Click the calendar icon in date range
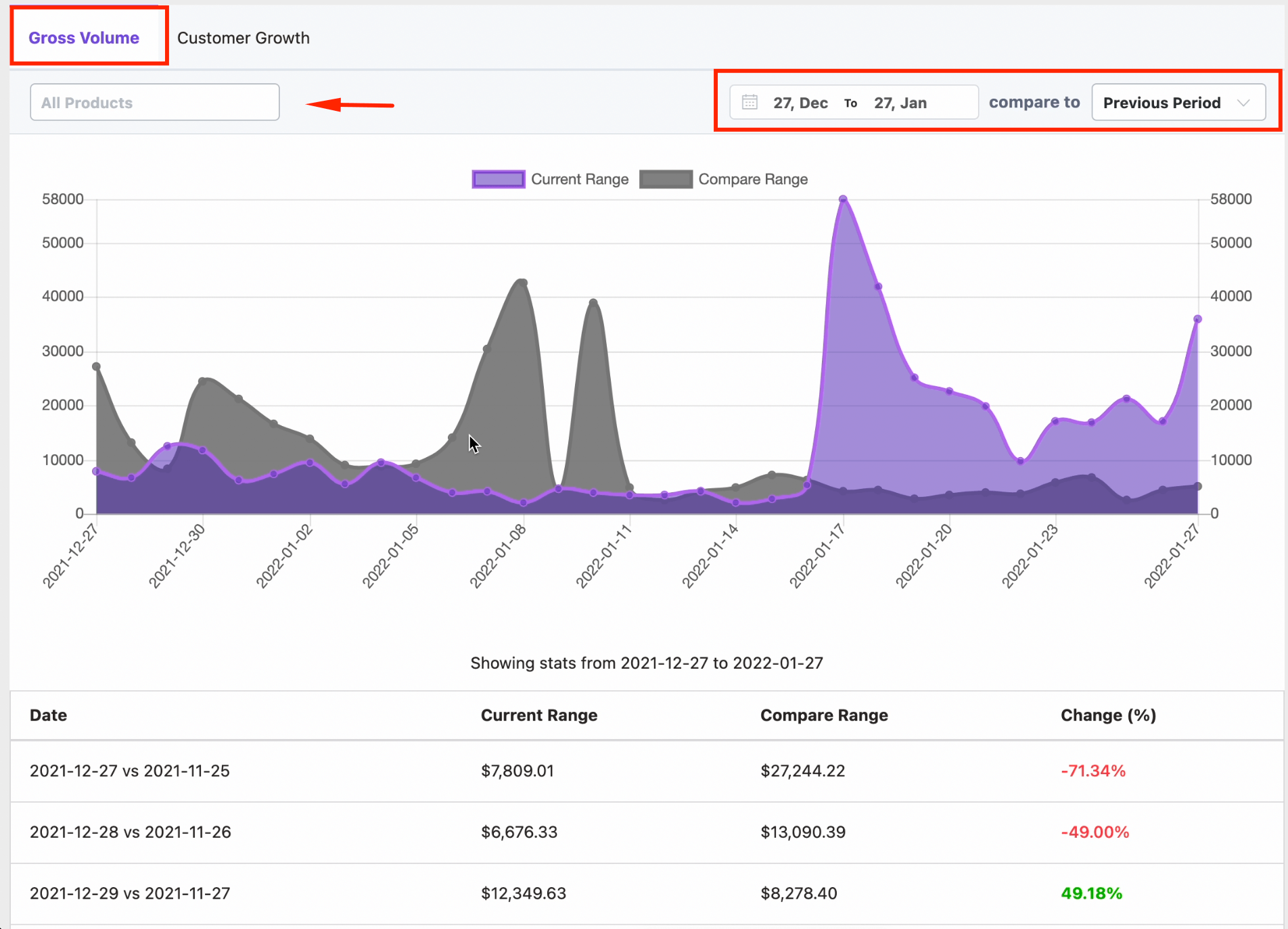Viewport: 1288px width, 929px height. 750,103
